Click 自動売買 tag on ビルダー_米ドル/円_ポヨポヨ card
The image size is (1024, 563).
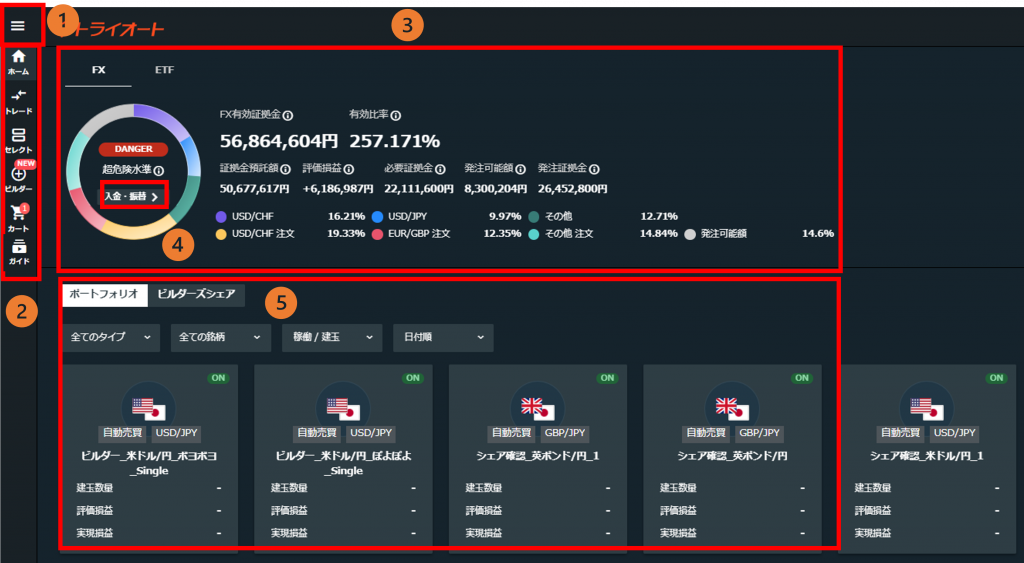point(123,433)
